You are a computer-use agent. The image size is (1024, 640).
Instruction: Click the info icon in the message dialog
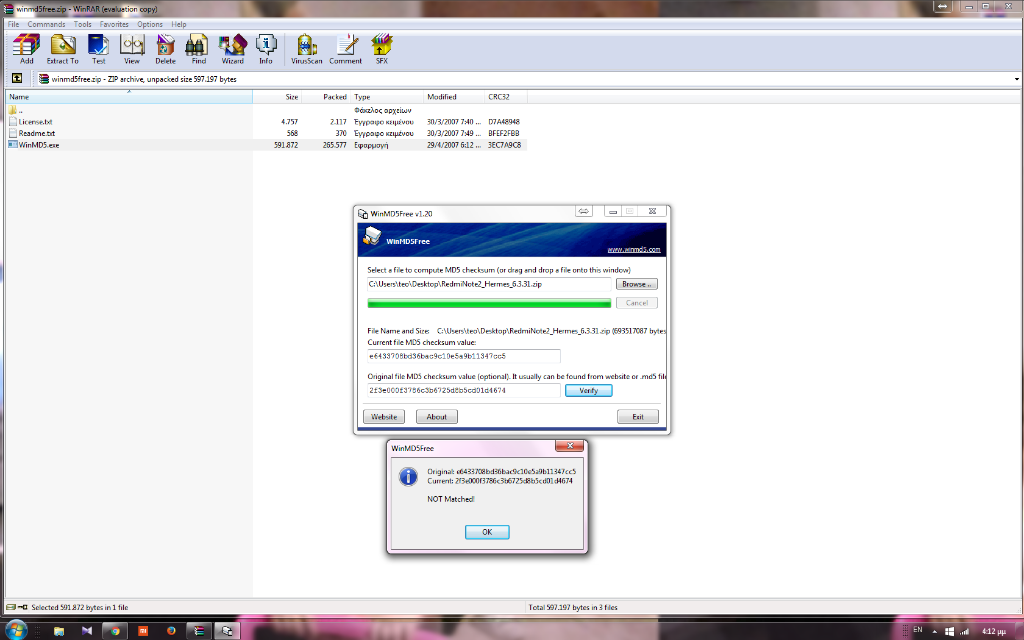click(408, 477)
